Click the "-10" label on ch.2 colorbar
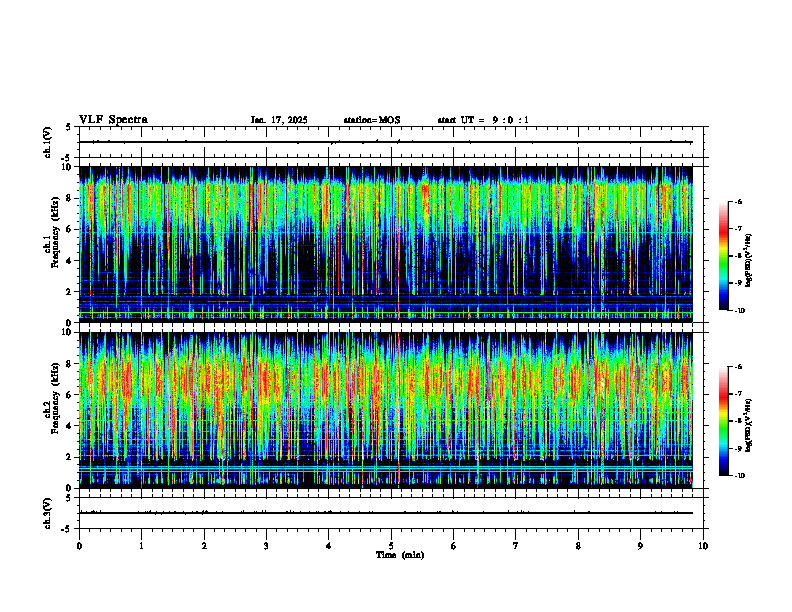The height and width of the screenshot is (612, 792). click(x=740, y=476)
